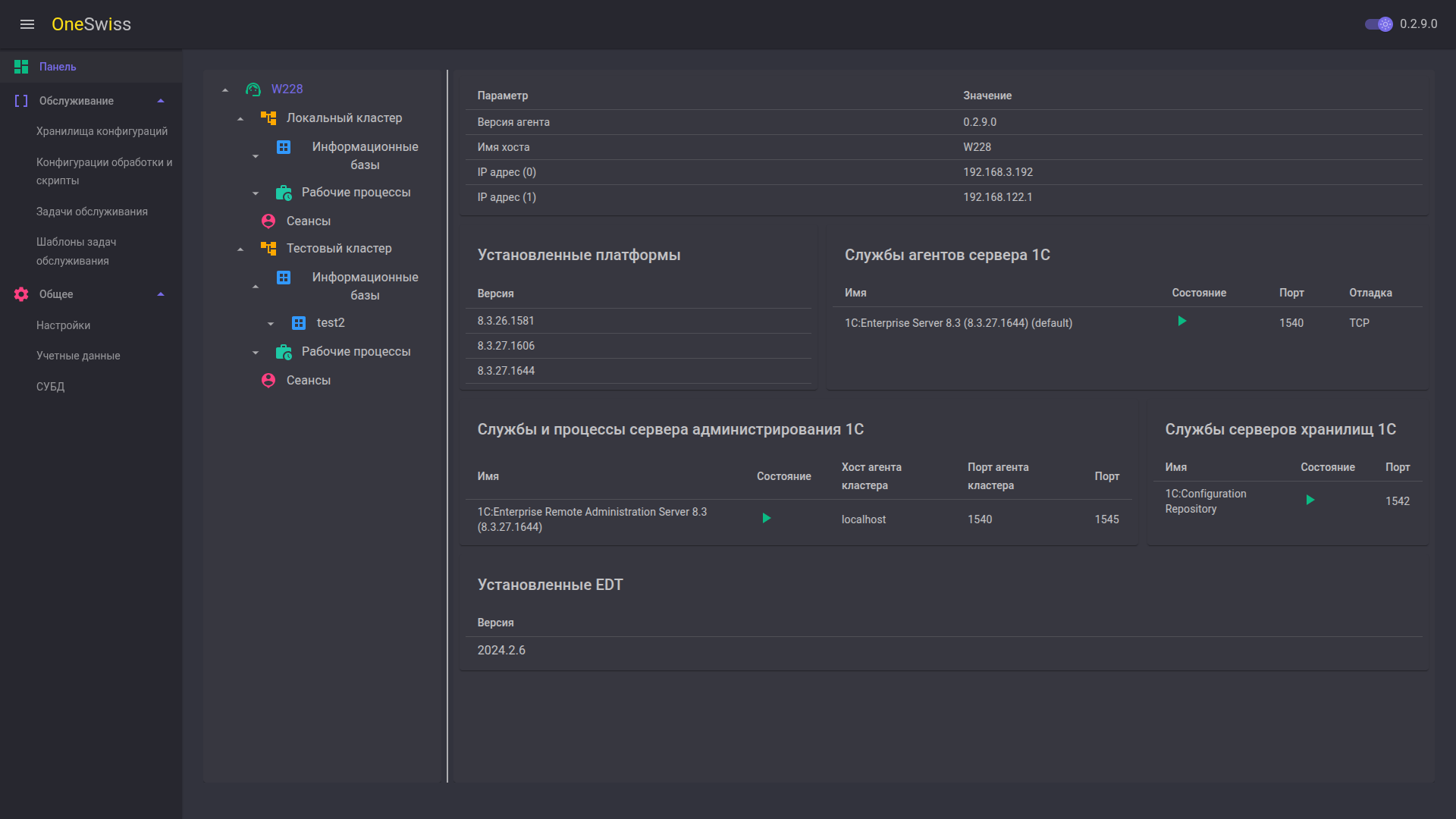This screenshot has width=1456, height=819.
Task: Go to Настройки page
Action: [63, 325]
